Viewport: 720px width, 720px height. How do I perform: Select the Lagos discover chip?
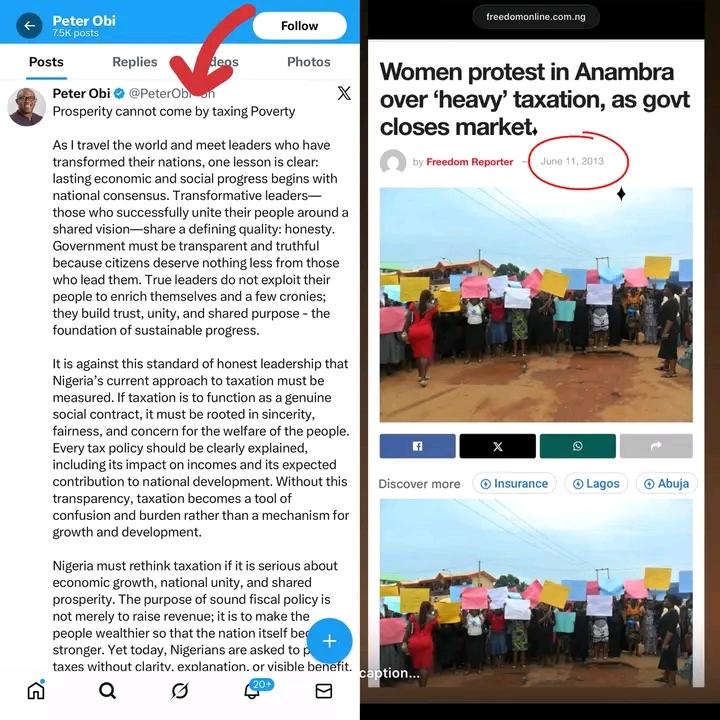pos(596,484)
